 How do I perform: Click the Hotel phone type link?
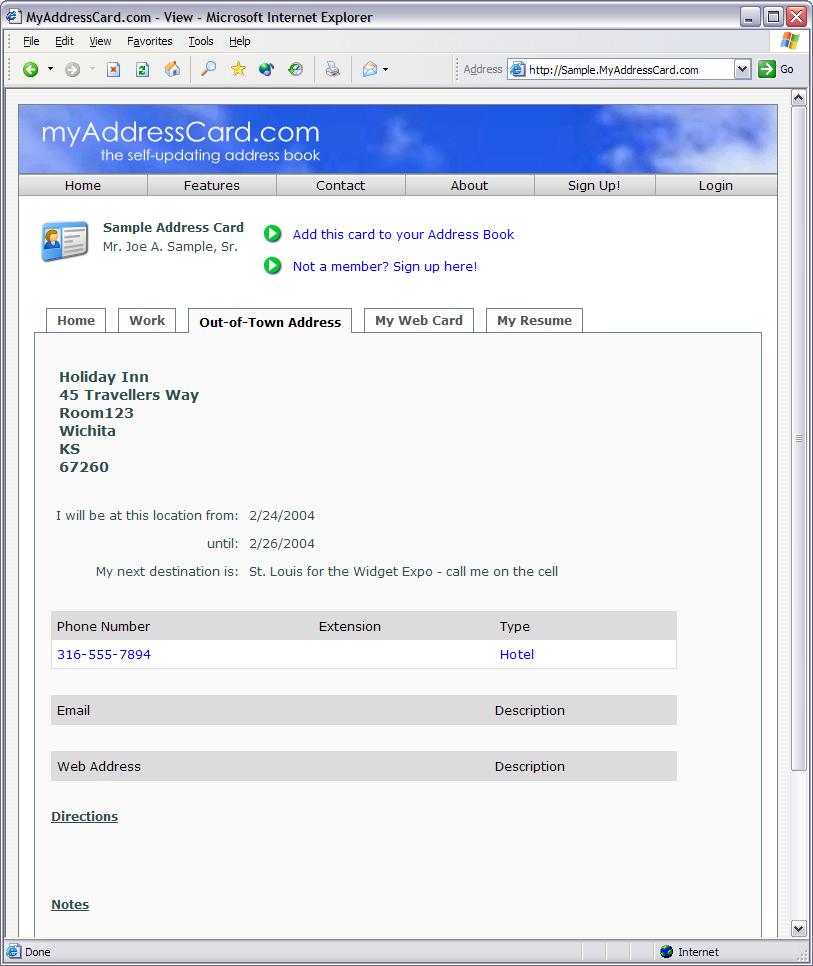point(517,654)
